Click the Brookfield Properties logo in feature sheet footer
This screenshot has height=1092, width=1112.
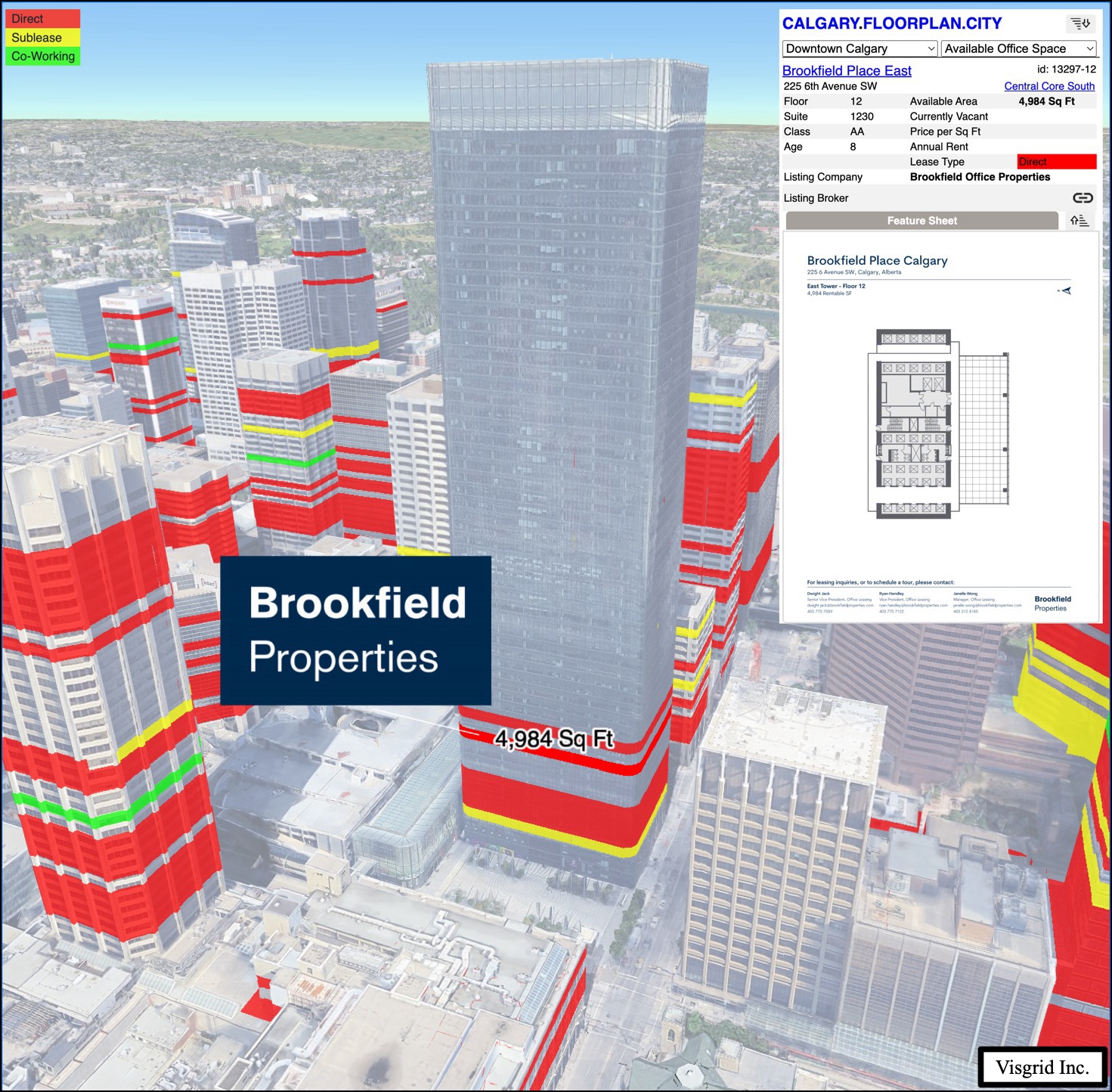pyautogui.click(x=1052, y=603)
